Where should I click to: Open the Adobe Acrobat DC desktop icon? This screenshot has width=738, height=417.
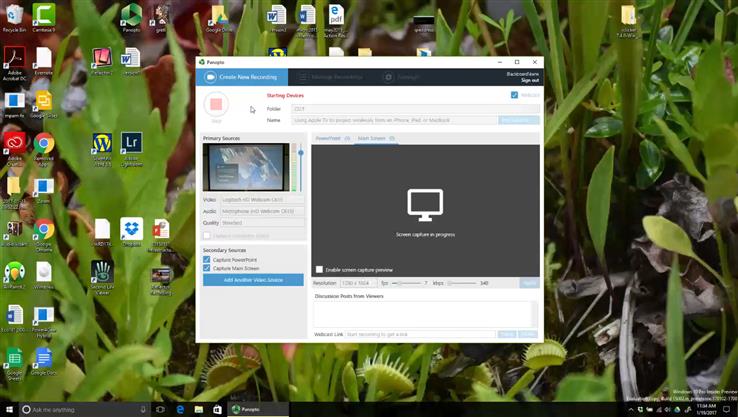point(14,64)
